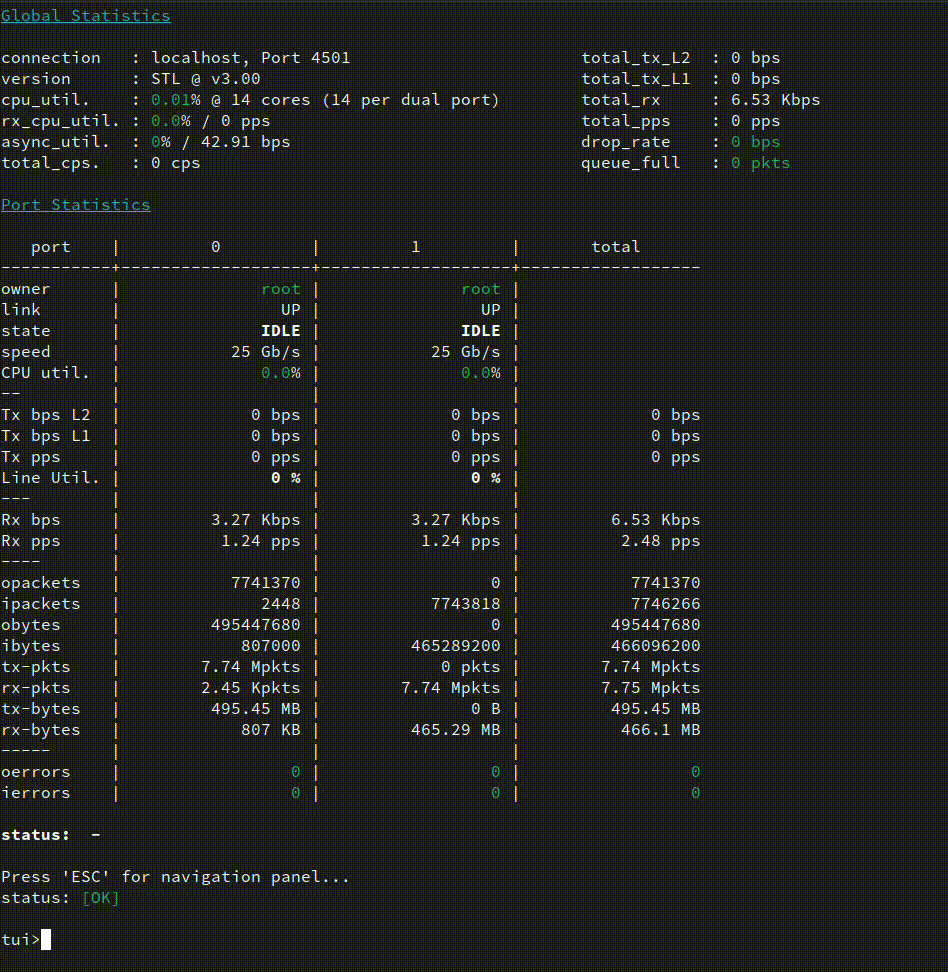
Task: Click the localhost, Port 4501 connection value
Action: (250, 58)
